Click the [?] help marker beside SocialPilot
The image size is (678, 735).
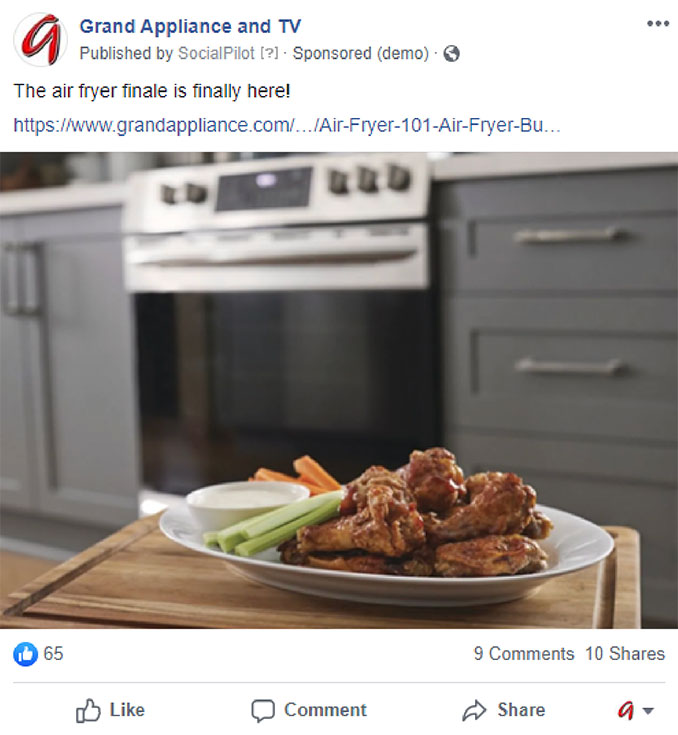[x=269, y=53]
